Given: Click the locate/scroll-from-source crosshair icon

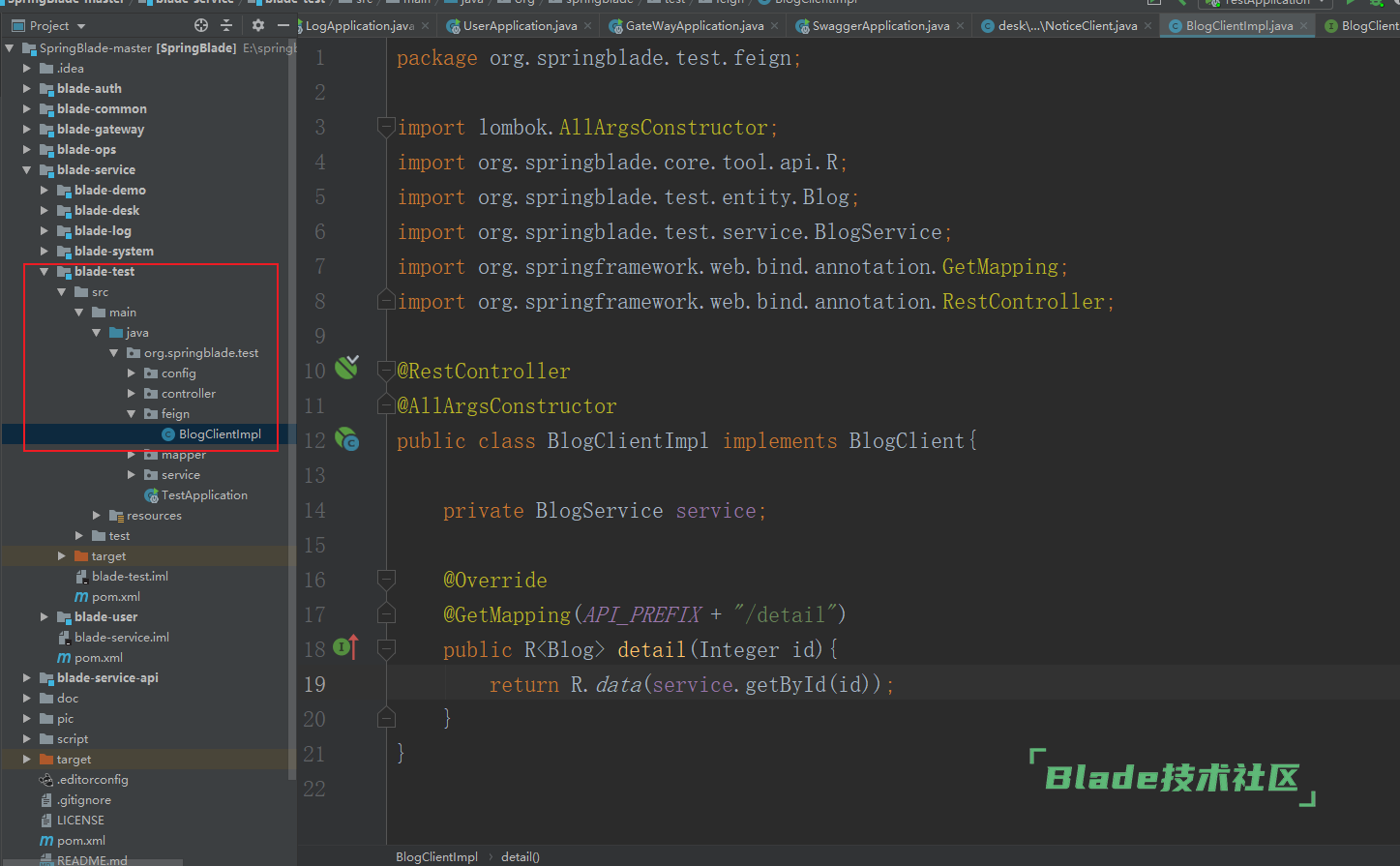Looking at the screenshot, I should (x=201, y=25).
